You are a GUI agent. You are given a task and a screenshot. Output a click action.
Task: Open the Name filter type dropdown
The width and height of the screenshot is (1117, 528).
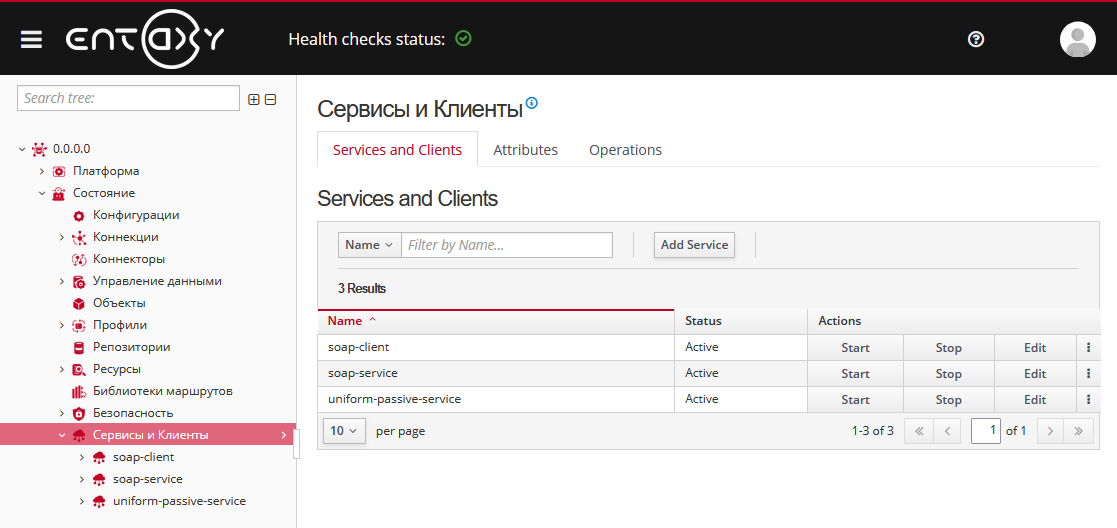(370, 244)
